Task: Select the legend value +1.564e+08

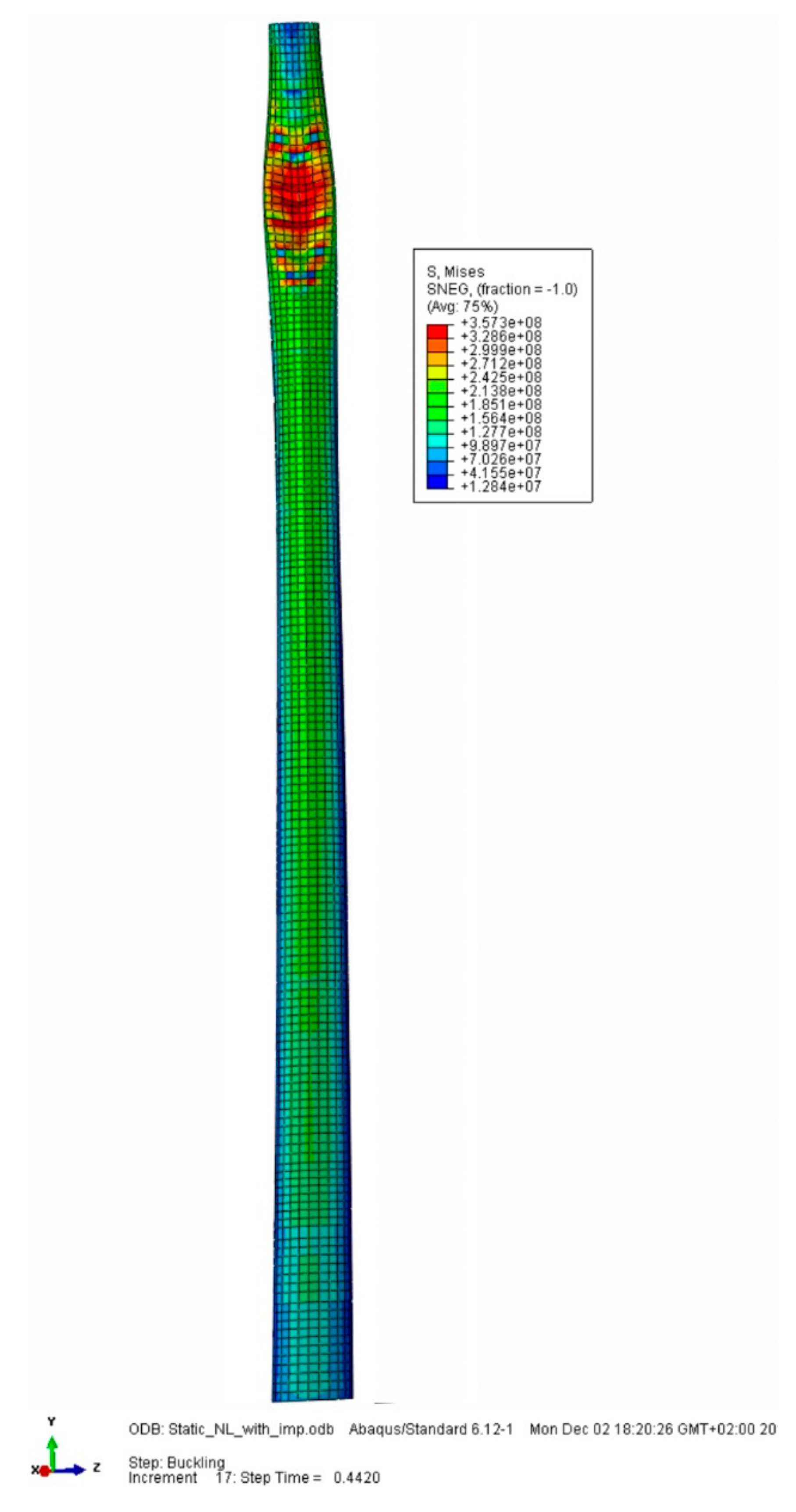Action: (501, 418)
